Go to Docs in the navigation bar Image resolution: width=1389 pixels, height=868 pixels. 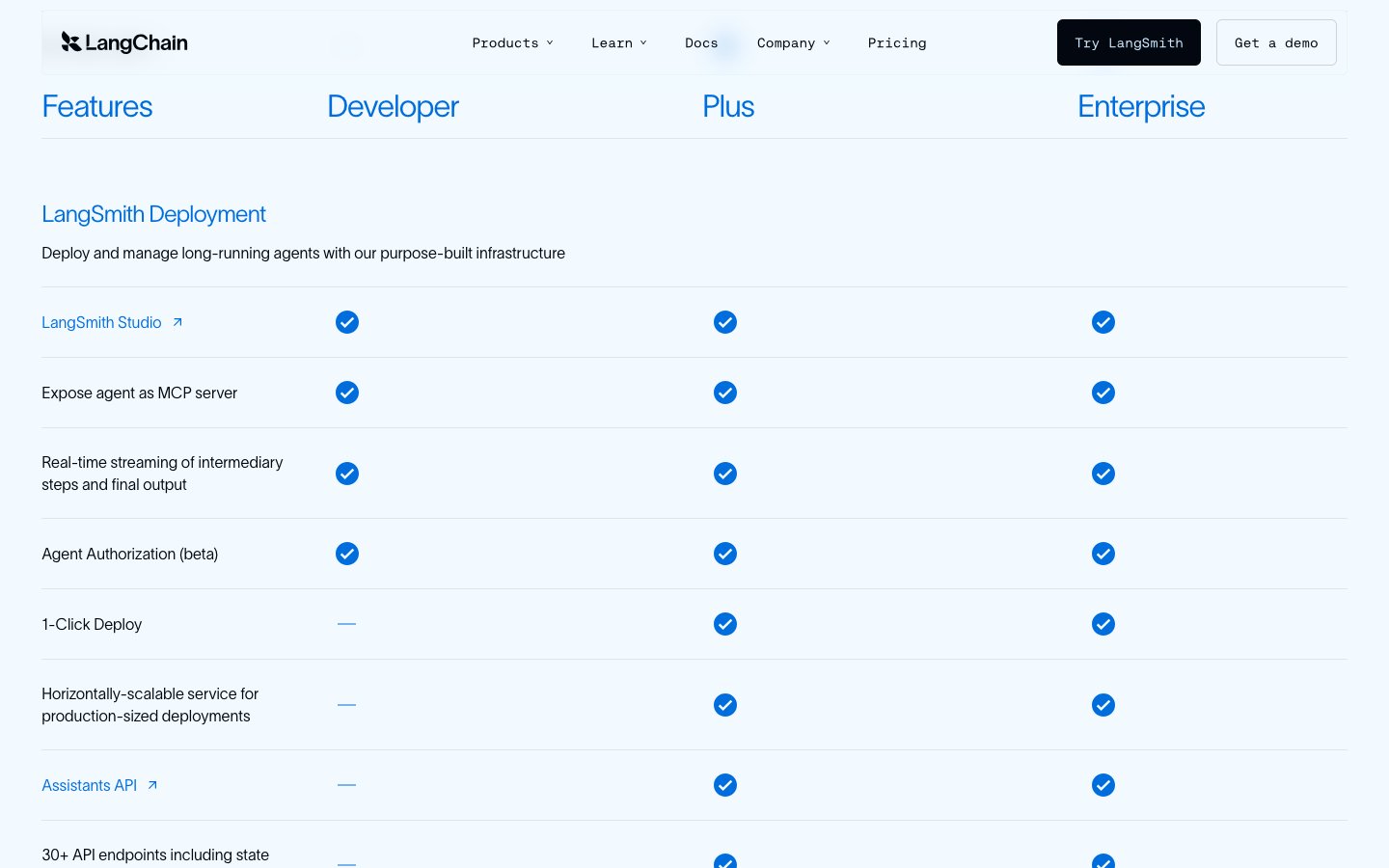point(701,42)
